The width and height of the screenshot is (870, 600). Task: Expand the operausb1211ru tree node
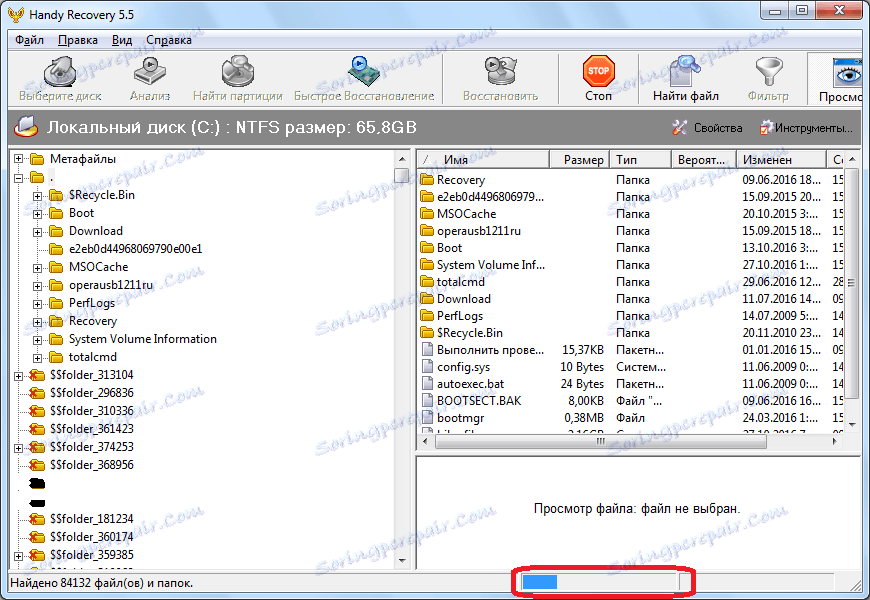[37, 286]
